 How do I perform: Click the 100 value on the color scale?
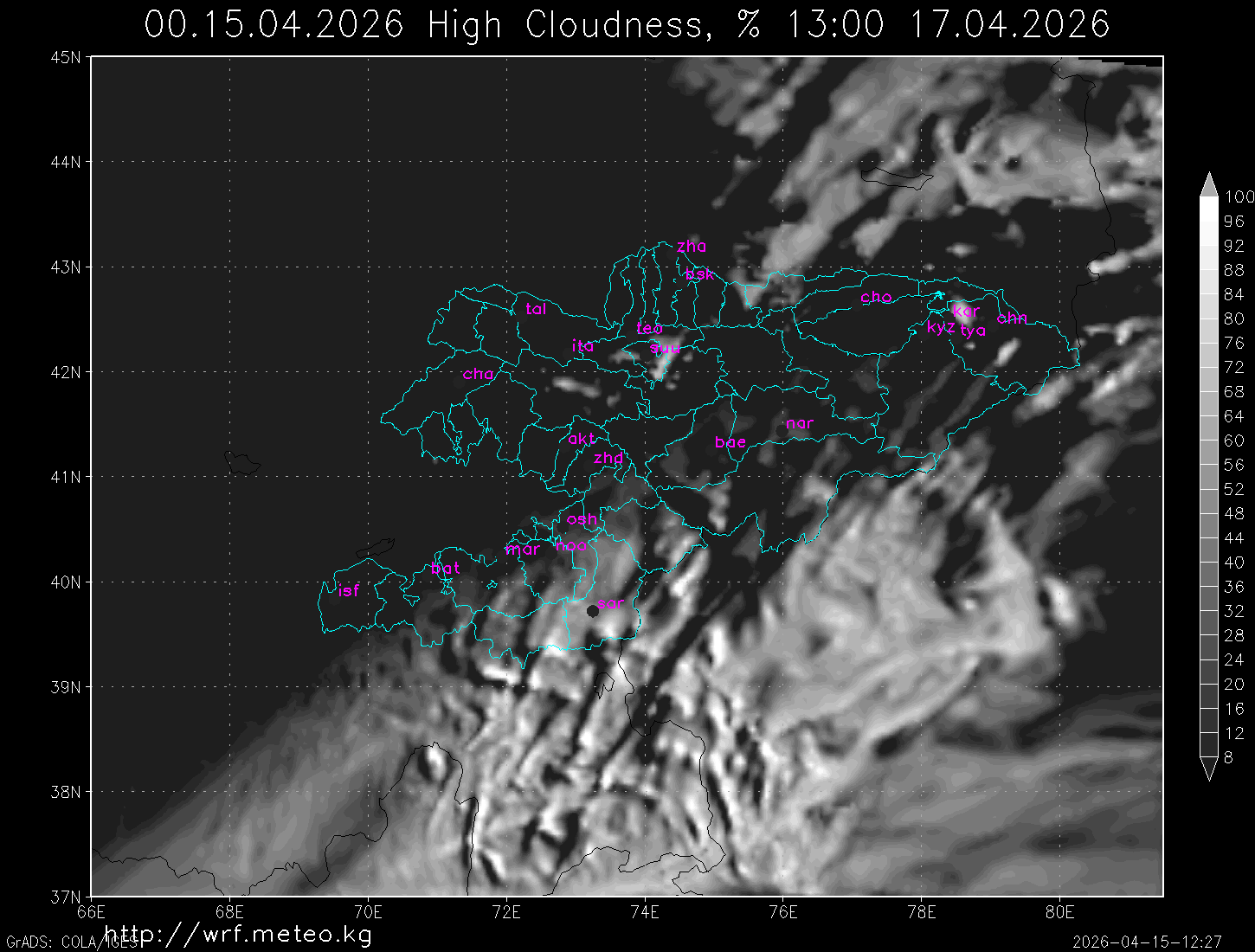coord(1239,197)
